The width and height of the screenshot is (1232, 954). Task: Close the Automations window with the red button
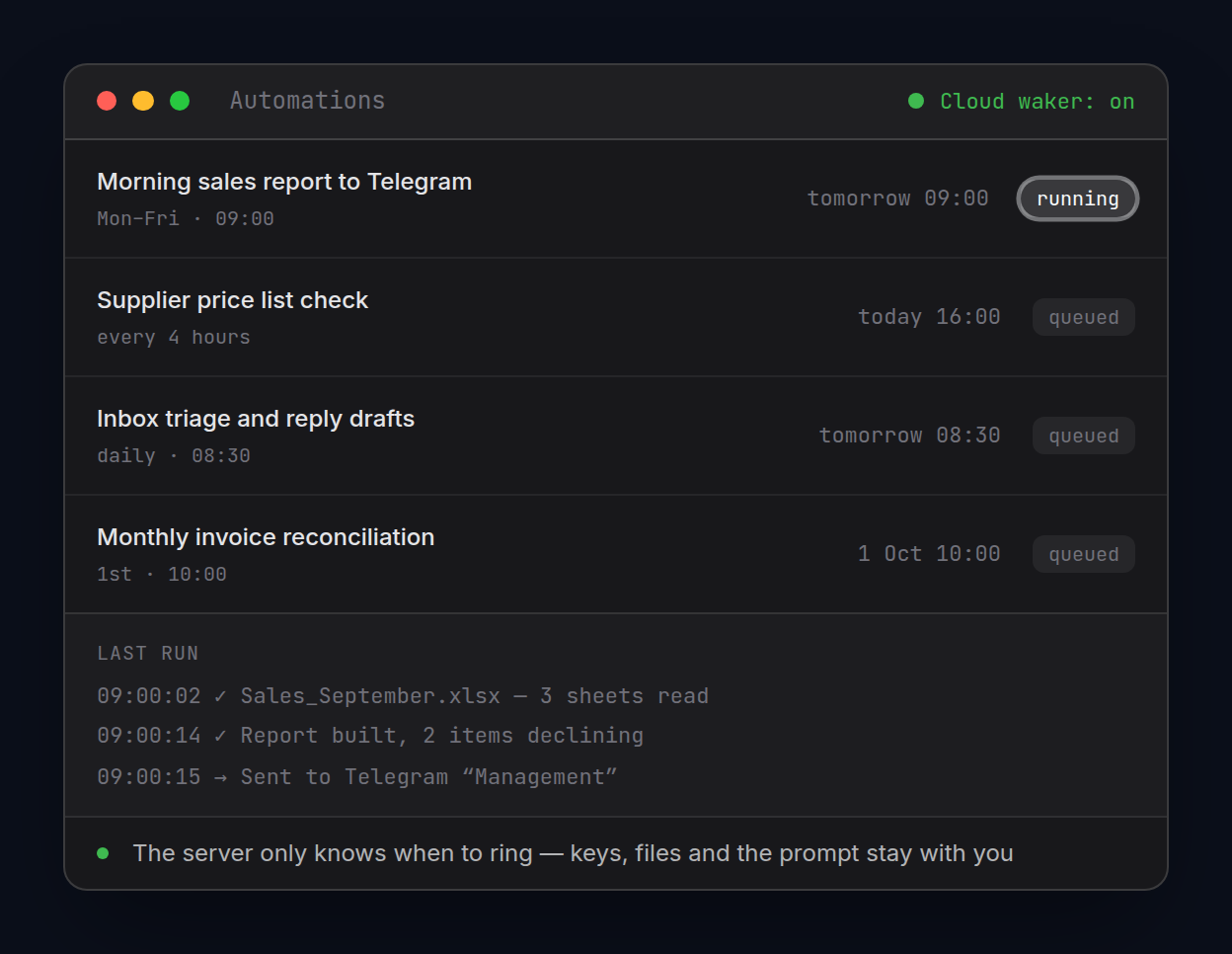[x=107, y=101]
